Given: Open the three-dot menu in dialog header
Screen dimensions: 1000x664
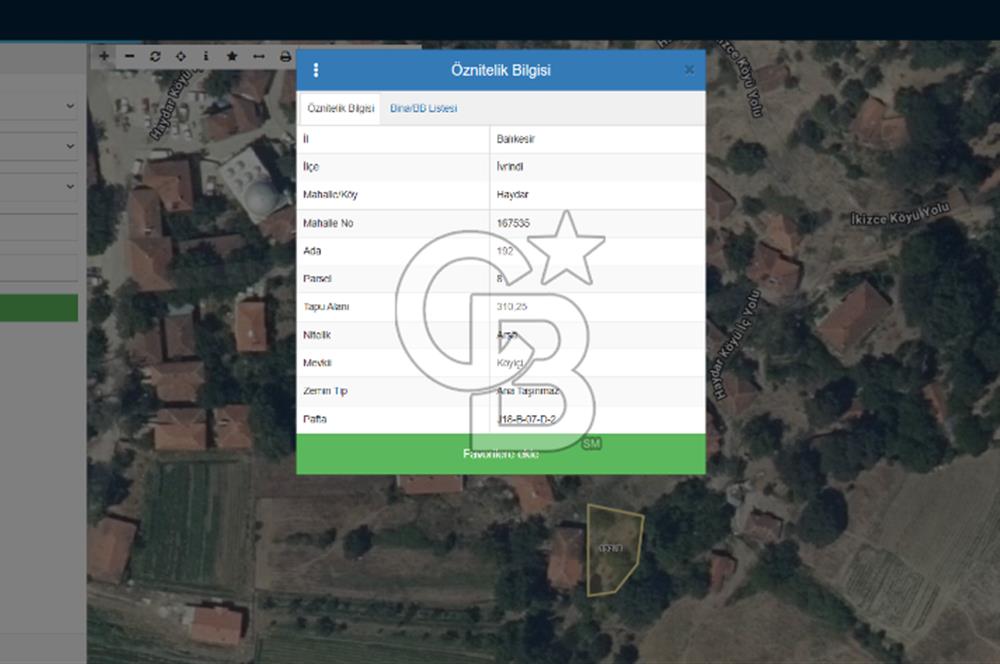Looking at the screenshot, I should click(x=316, y=70).
